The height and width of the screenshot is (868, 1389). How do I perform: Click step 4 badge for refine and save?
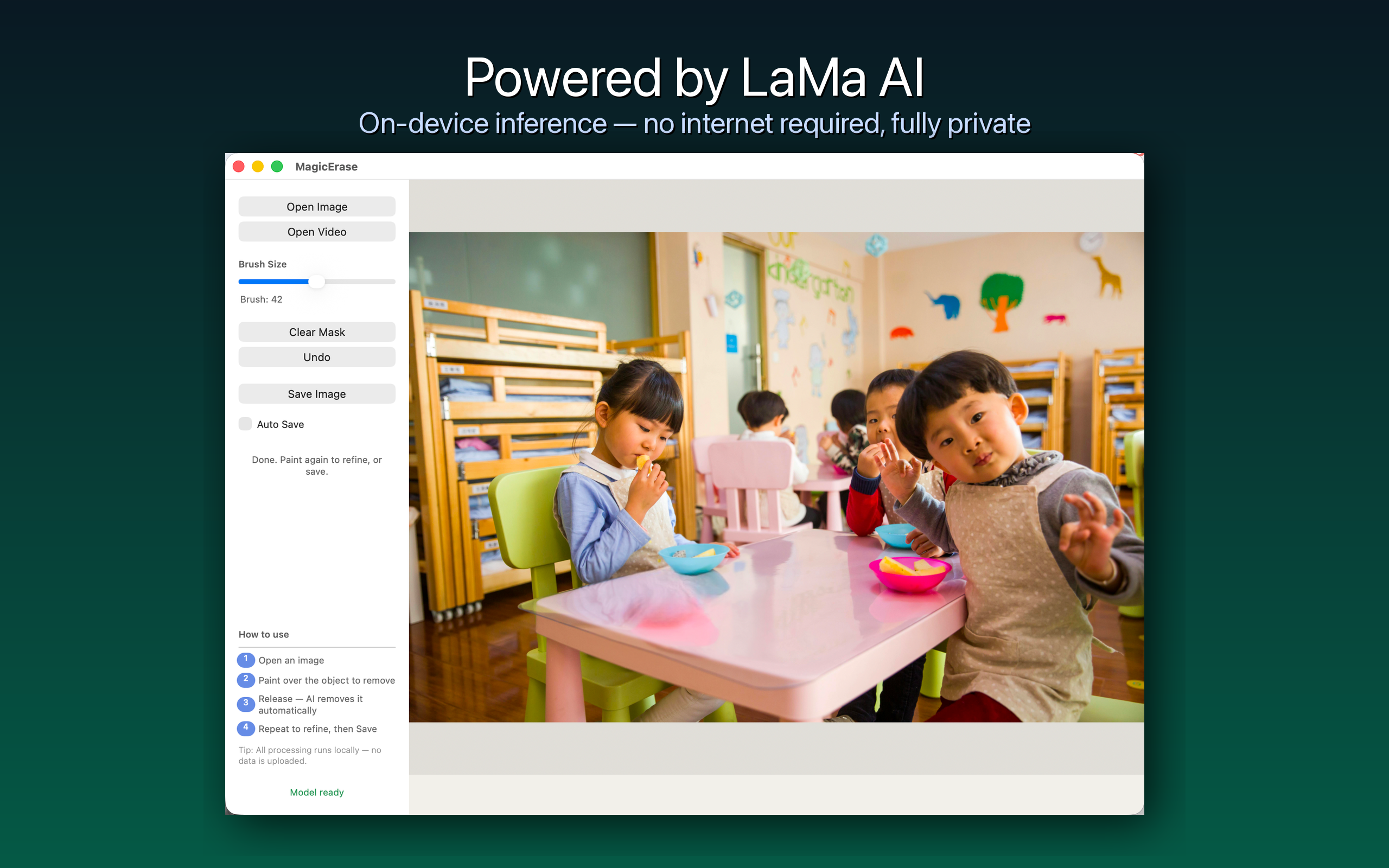coord(246,728)
